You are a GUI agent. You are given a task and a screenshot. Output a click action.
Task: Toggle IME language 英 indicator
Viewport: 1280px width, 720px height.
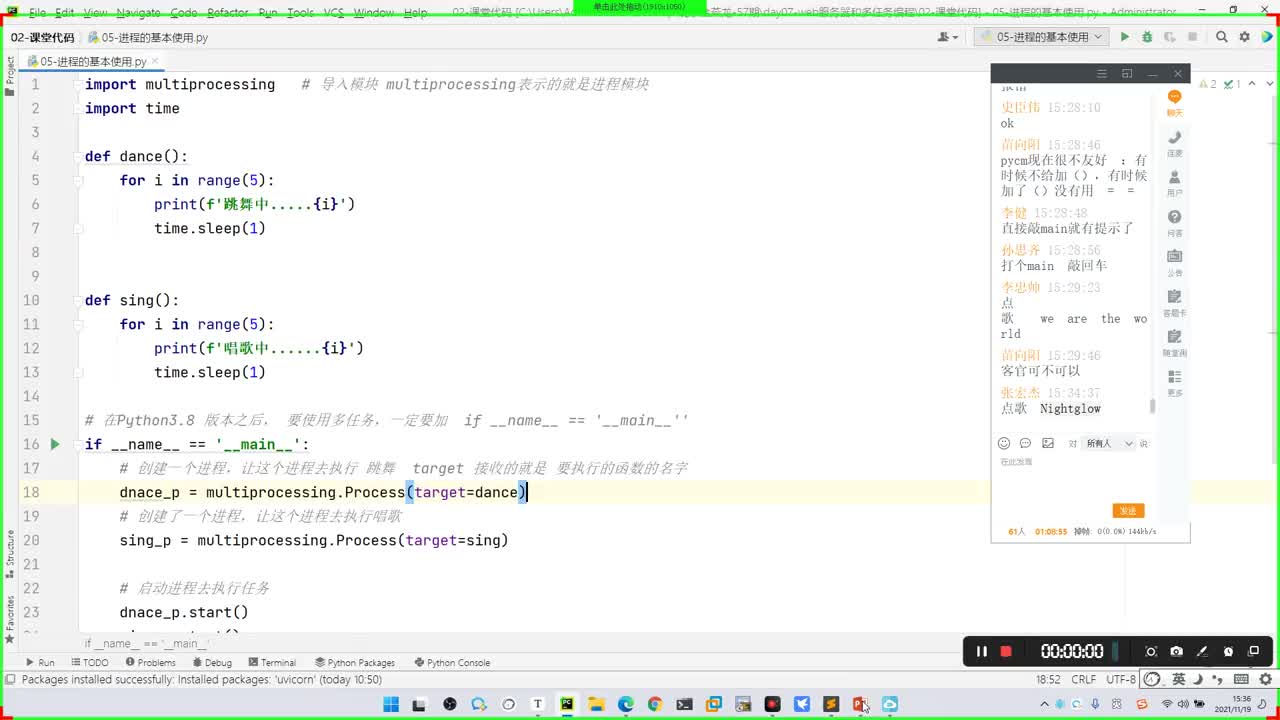click(1178, 679)
